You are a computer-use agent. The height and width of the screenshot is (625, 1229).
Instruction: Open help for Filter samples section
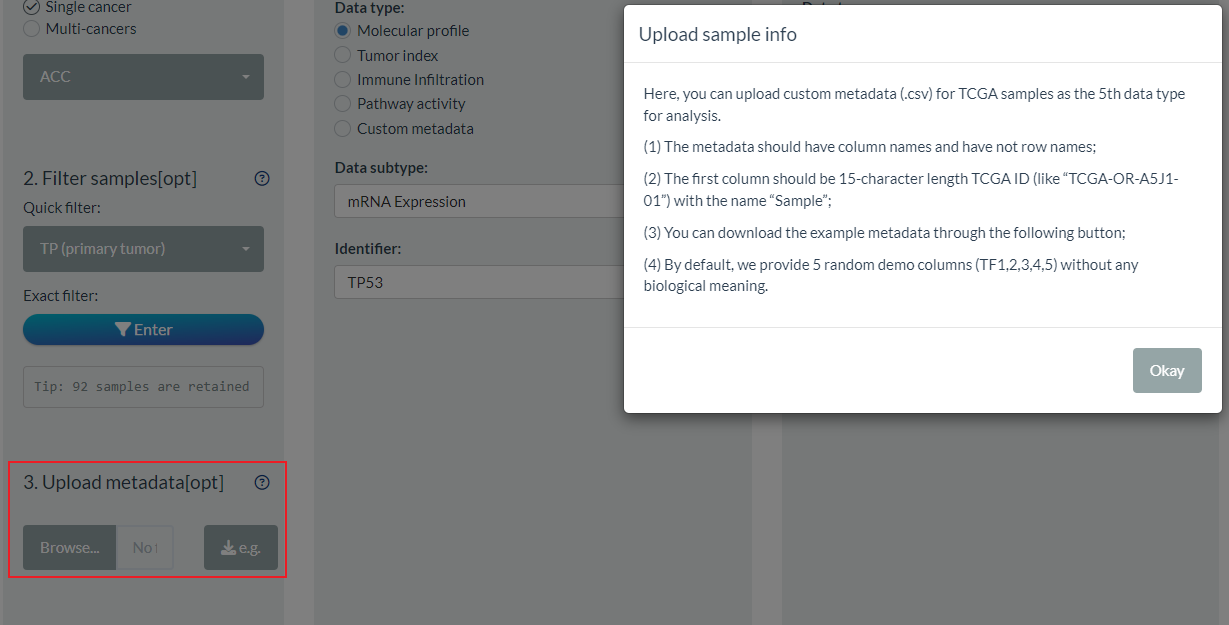(262, 179)
